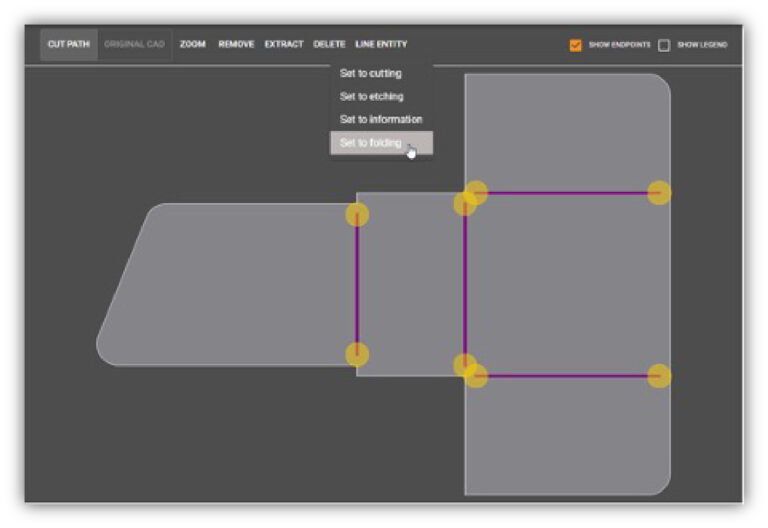The width and height of the screenshot is (768, 528).
Task: Select the leftmost vertical purple fold line
Action: tap(357, 285)
